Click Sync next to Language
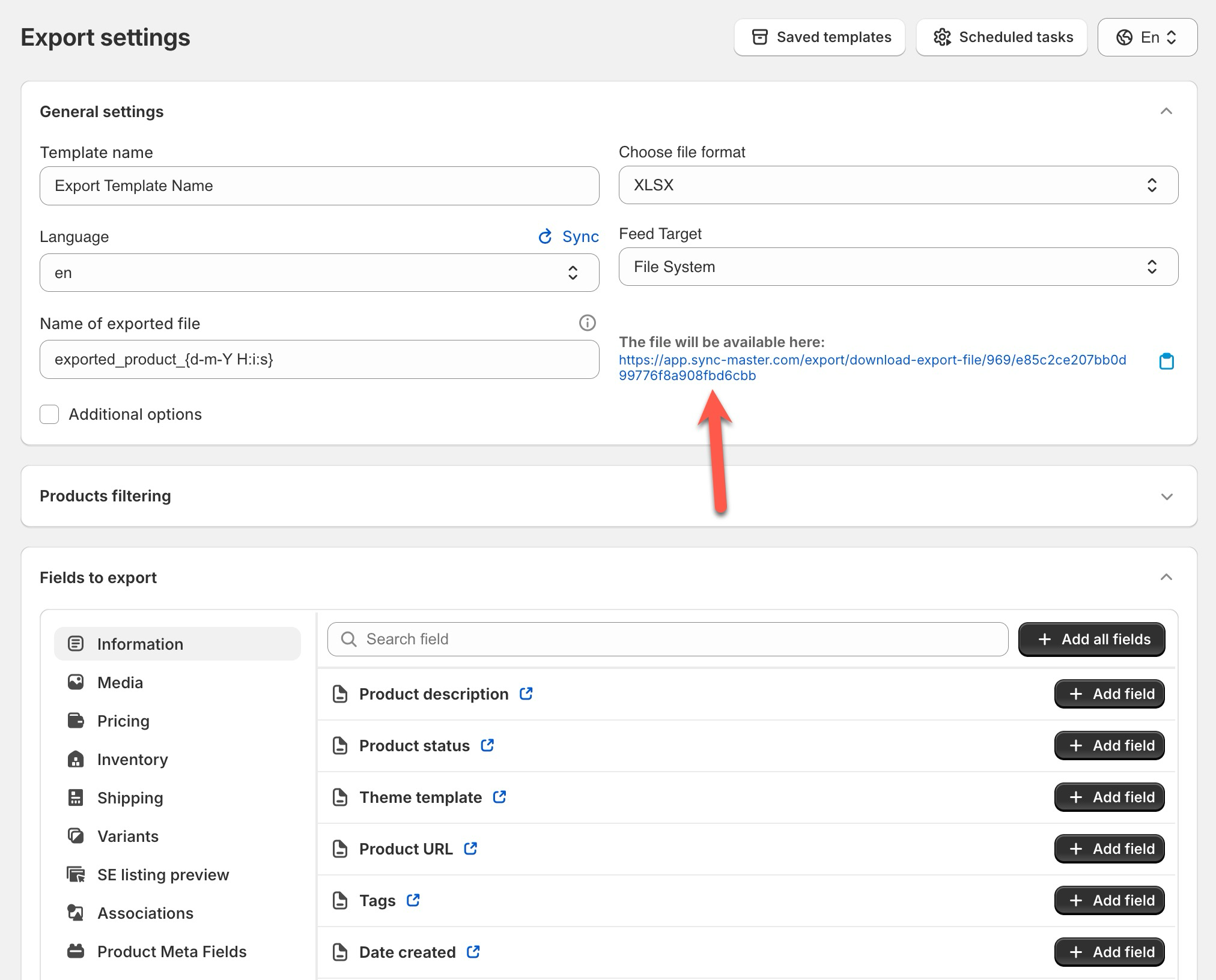The width and height of the screenshot is (1216, 980). click(568, 237)
